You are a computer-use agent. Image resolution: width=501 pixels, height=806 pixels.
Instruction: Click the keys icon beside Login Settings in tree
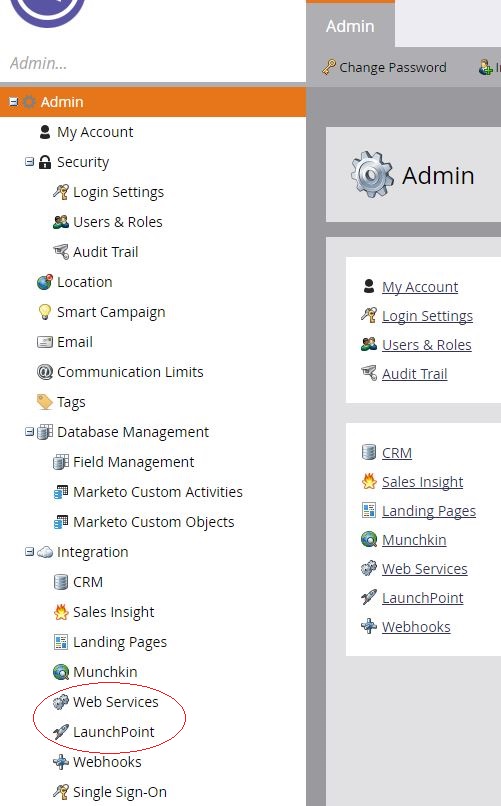point(61,192)
